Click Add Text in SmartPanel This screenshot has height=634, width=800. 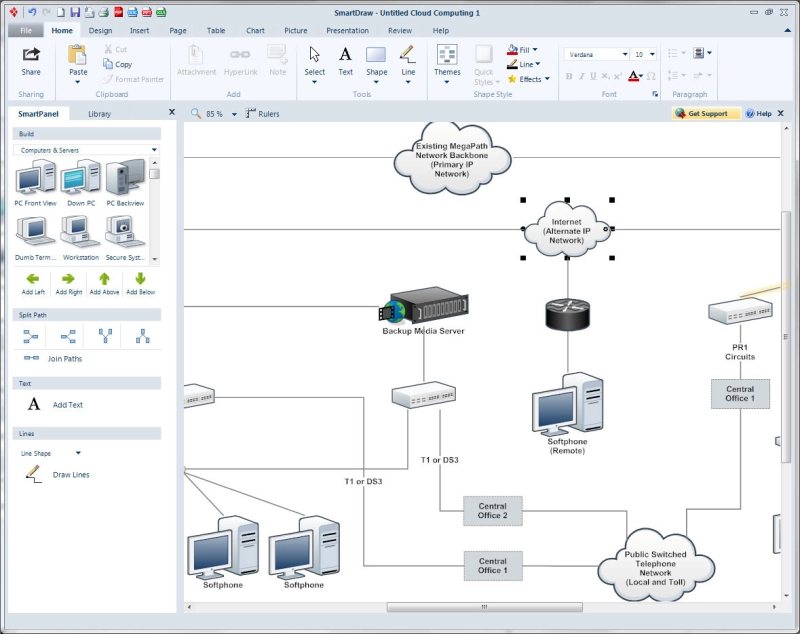pos(55,404)
